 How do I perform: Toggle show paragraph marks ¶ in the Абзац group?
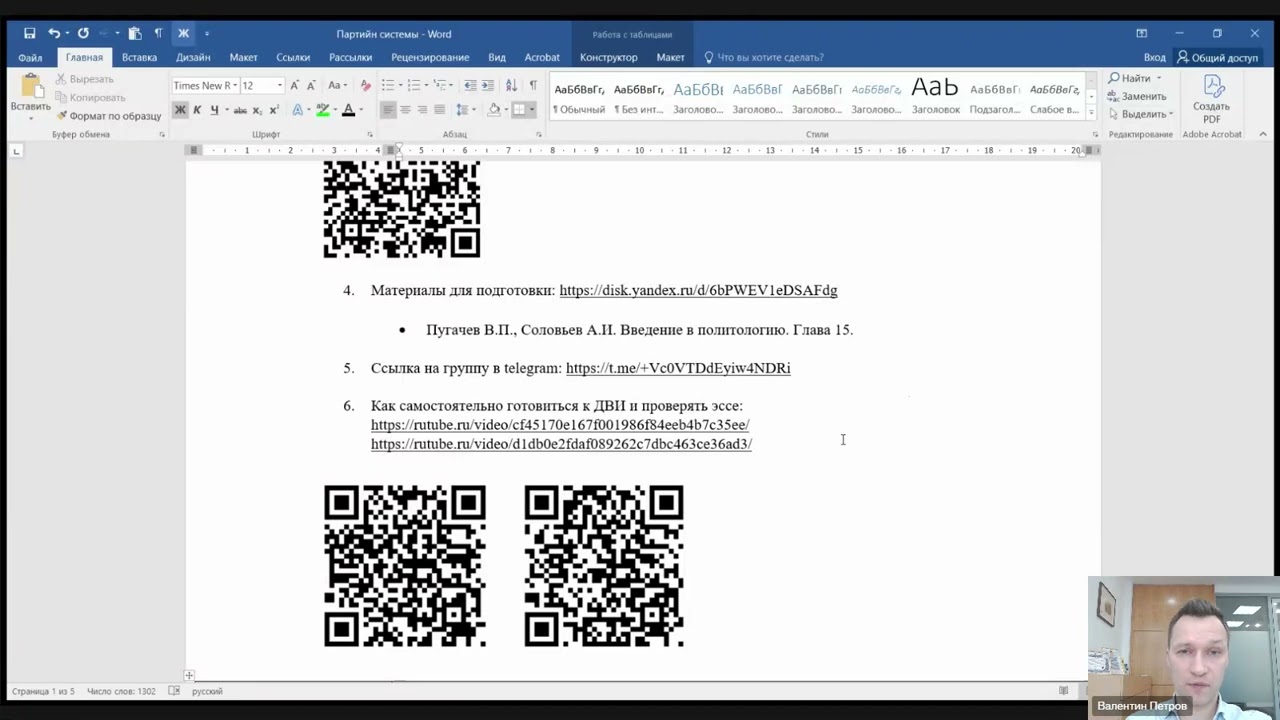pyautogui.click(x=533, y=85)
